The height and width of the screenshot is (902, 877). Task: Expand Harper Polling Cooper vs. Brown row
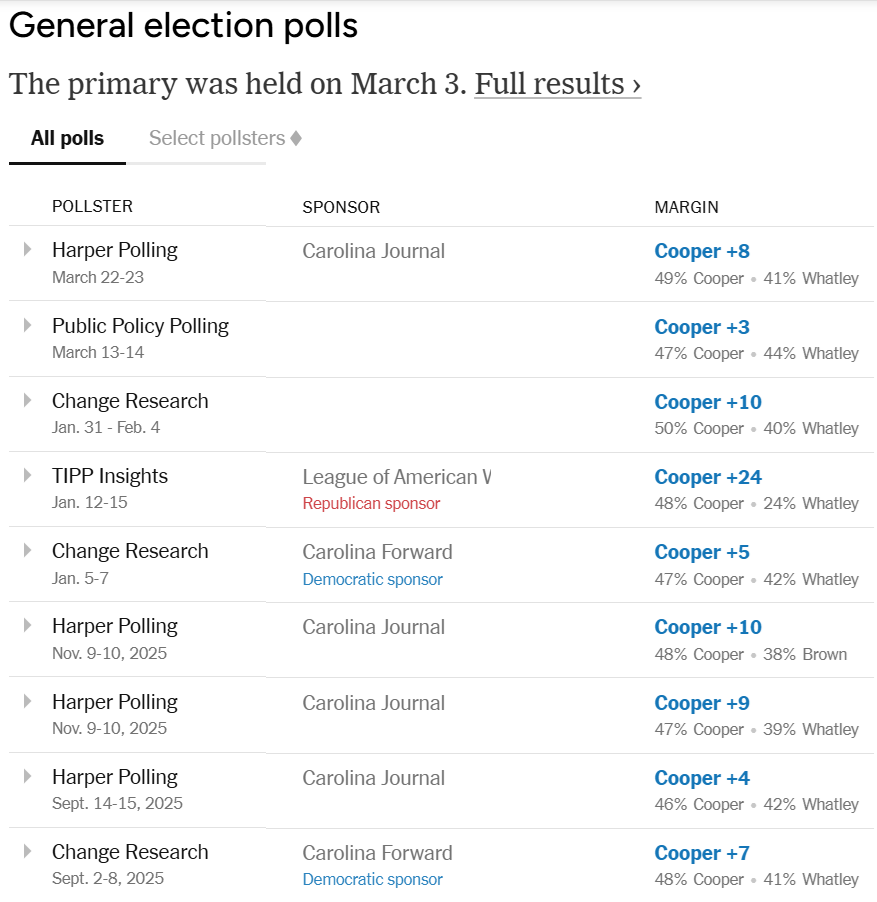click(x=28, y=625)
